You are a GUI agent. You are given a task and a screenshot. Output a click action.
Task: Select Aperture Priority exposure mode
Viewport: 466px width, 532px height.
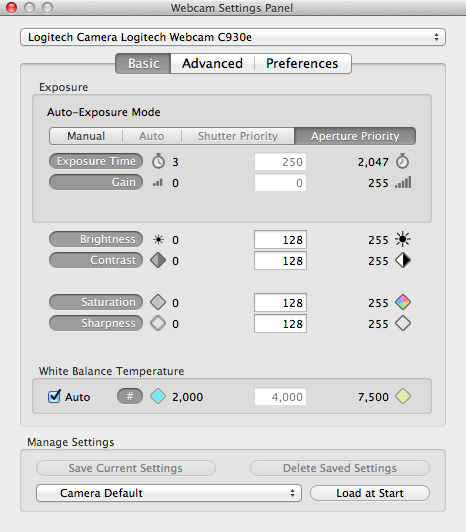pos(355,136)
